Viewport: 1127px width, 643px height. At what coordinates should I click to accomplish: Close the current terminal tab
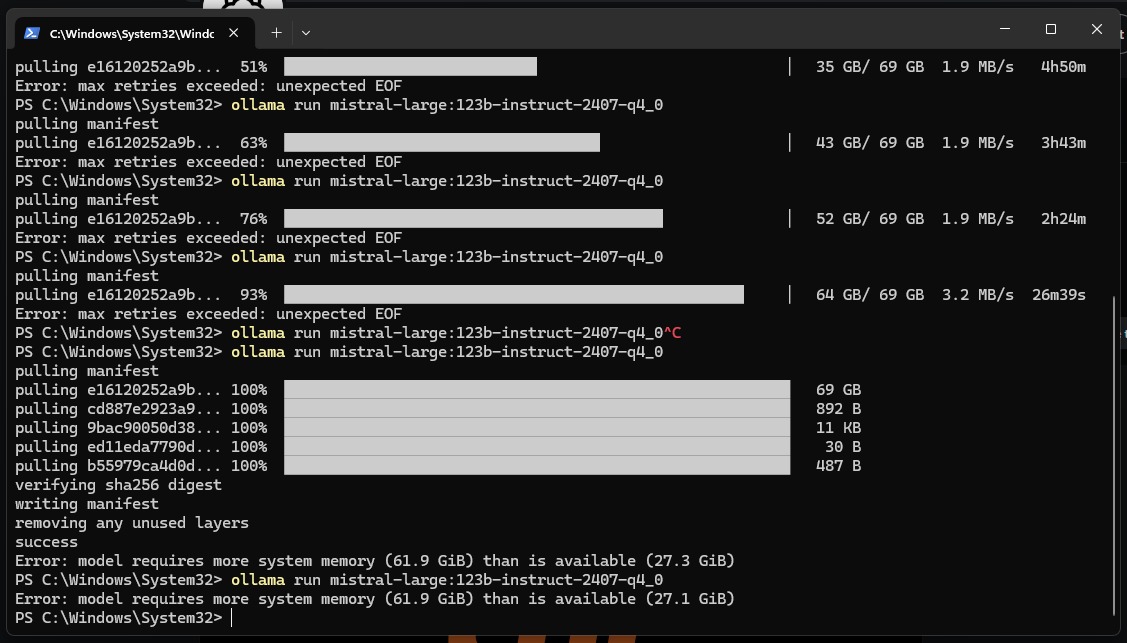tap(233, 32)
